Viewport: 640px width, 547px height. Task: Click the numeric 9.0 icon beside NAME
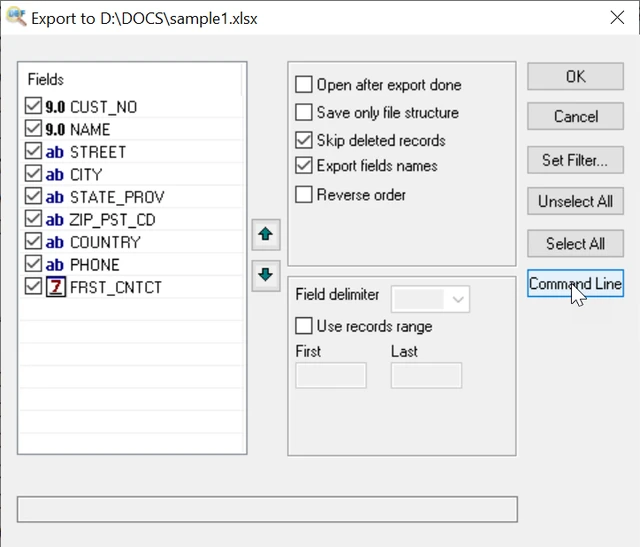coord(55,129)
